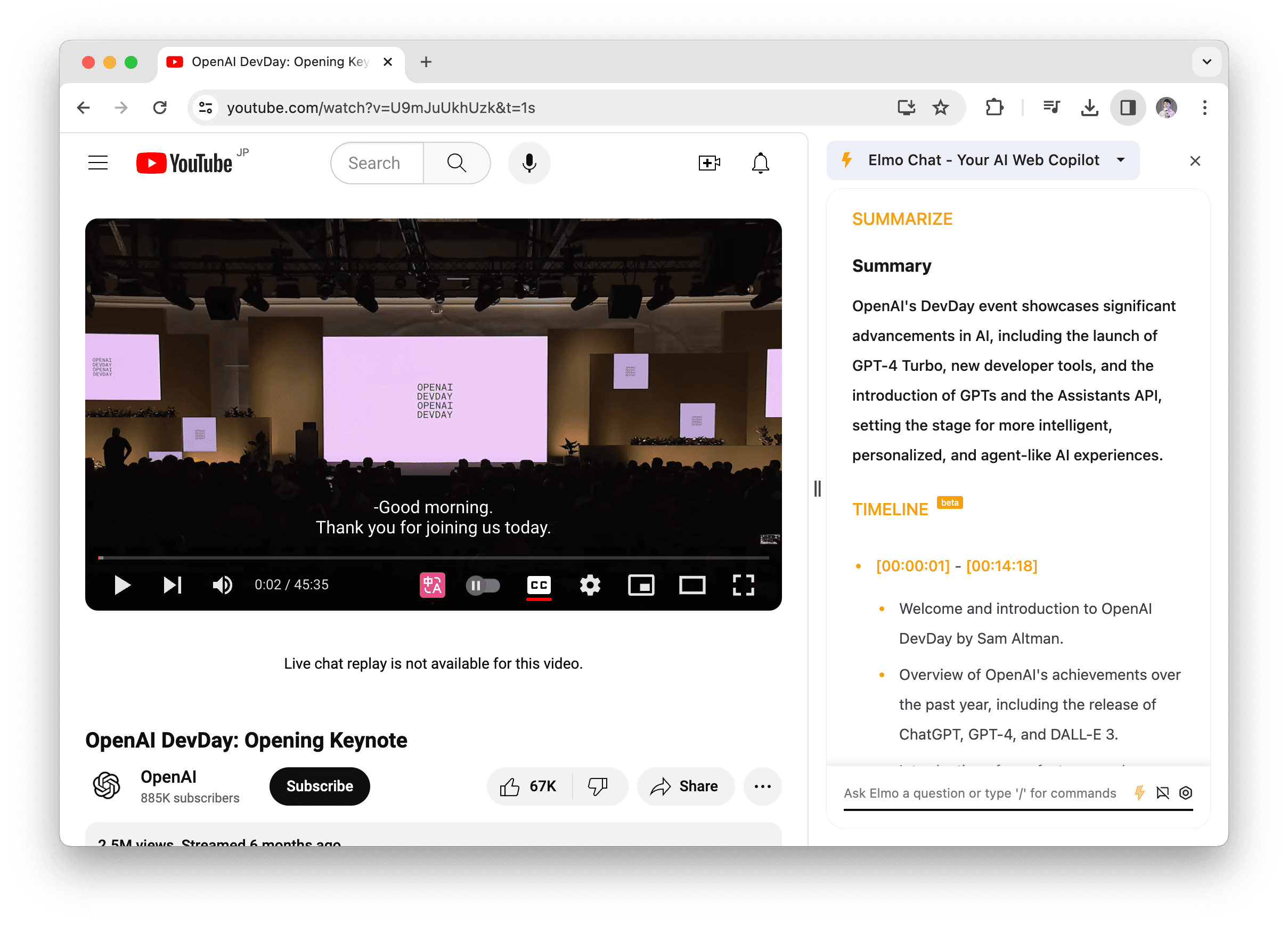Viewport: 1288px width, 925px height.
Task: Share this video
Action: pyautogui.click(x=685, y=786)
